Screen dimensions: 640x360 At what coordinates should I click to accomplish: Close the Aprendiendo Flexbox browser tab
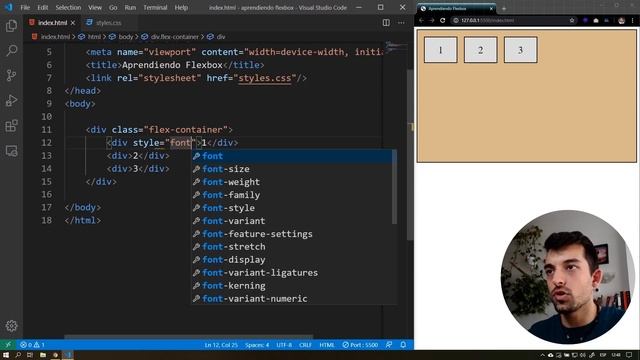click(491, 8)
